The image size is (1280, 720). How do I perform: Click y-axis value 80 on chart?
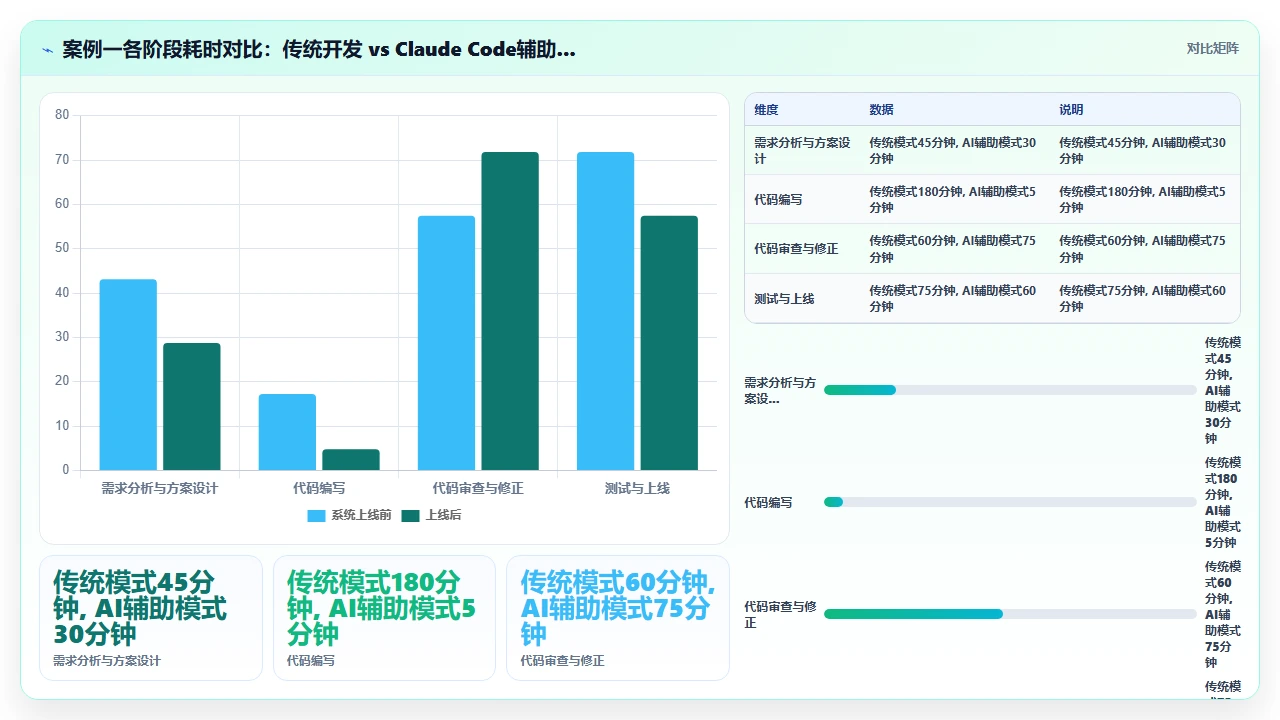[62, 115]
